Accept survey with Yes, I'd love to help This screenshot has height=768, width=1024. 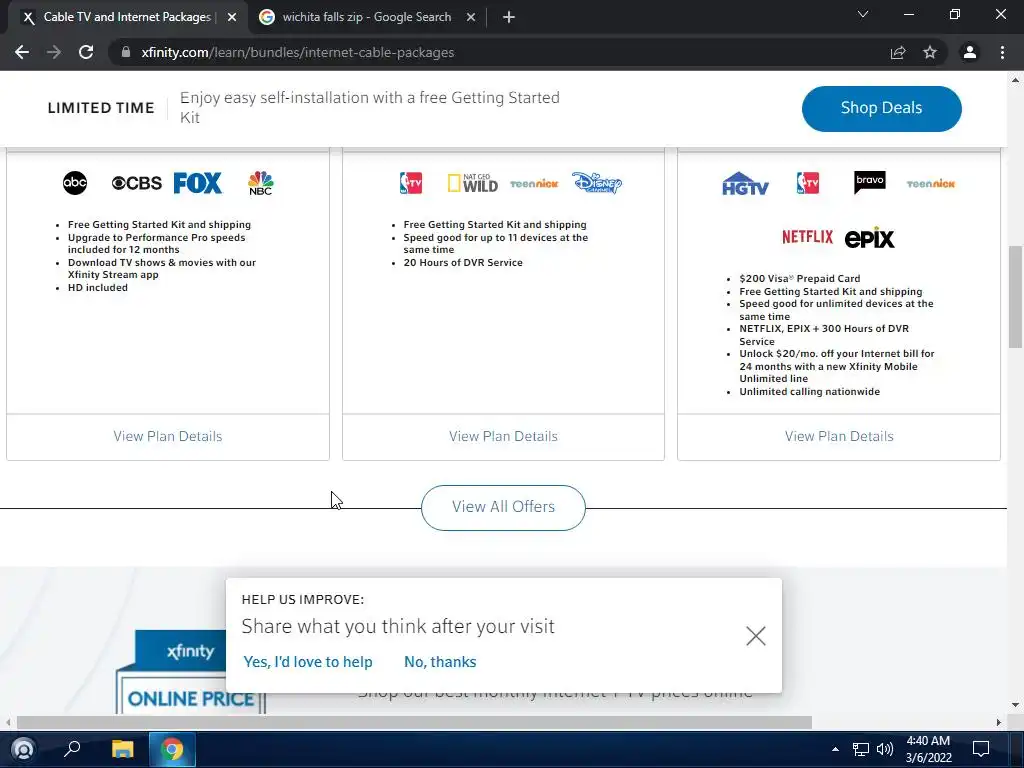(308, 662)
